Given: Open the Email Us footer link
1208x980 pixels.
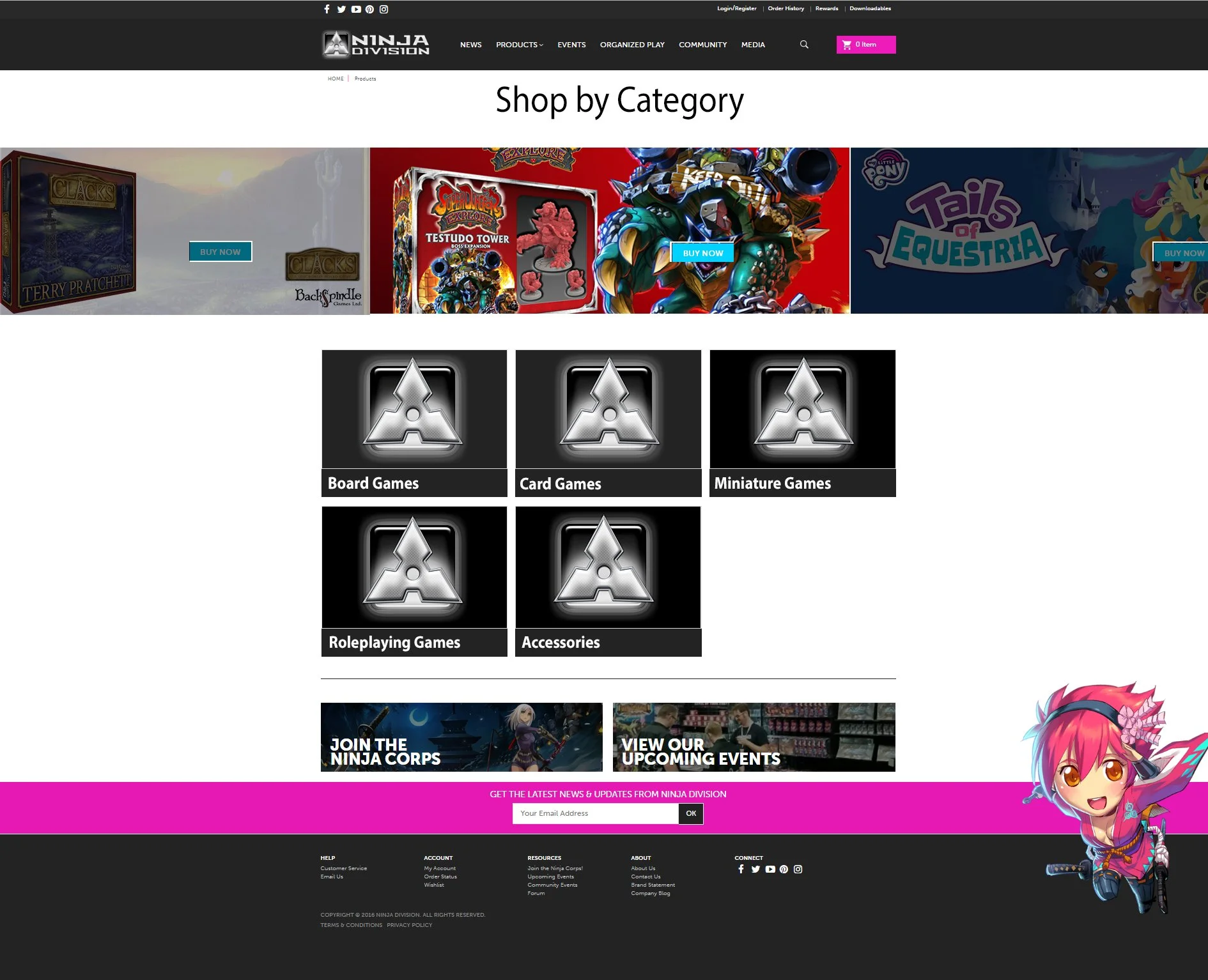Looking at the screenshot, I should click(332, 877).
